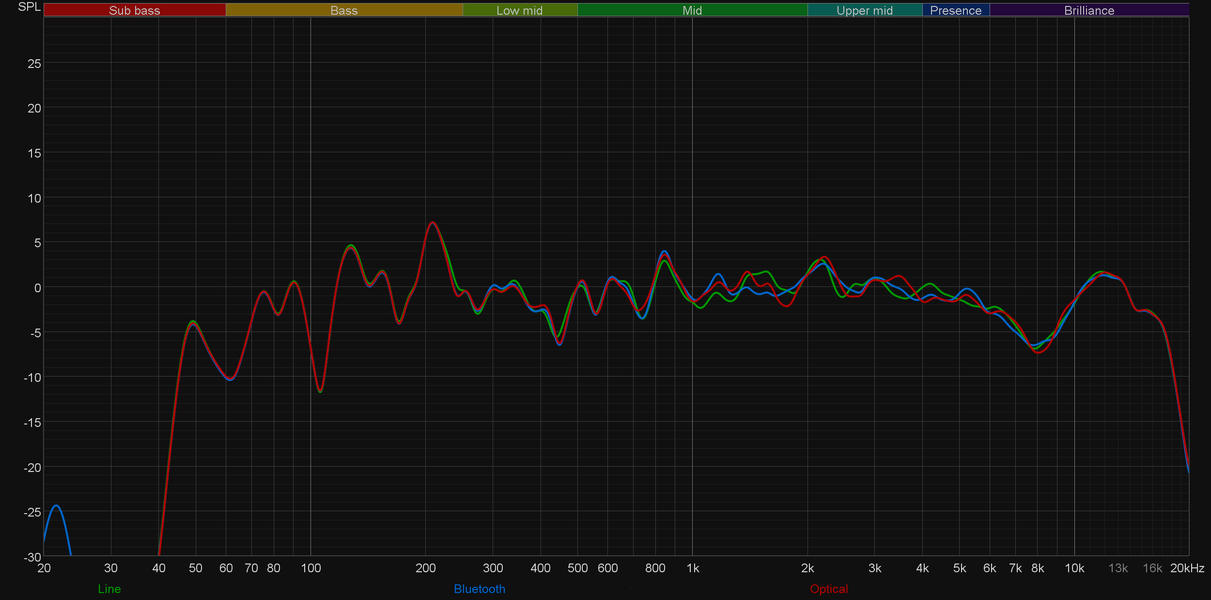This screenshot has width=1211, height=600.
Task: Select the Mid band header
Action: click(x=692, y=11)
